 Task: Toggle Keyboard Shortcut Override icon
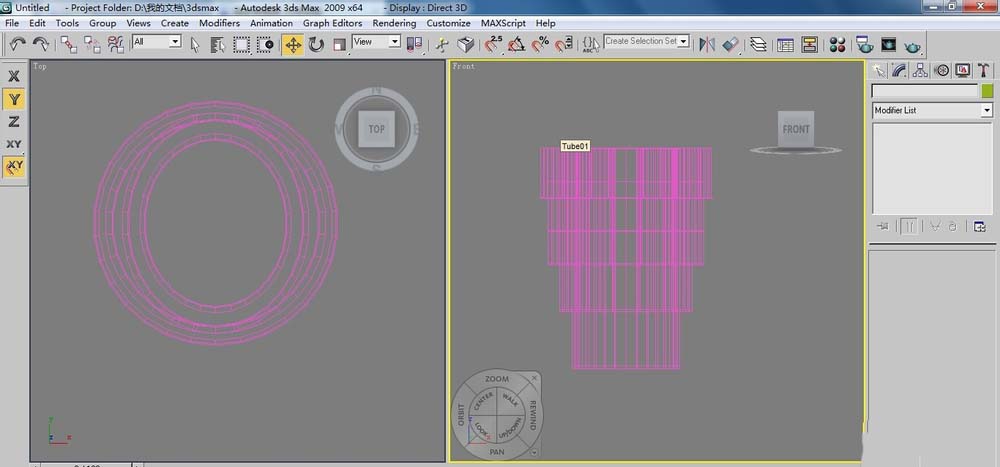tap(466, 45)
